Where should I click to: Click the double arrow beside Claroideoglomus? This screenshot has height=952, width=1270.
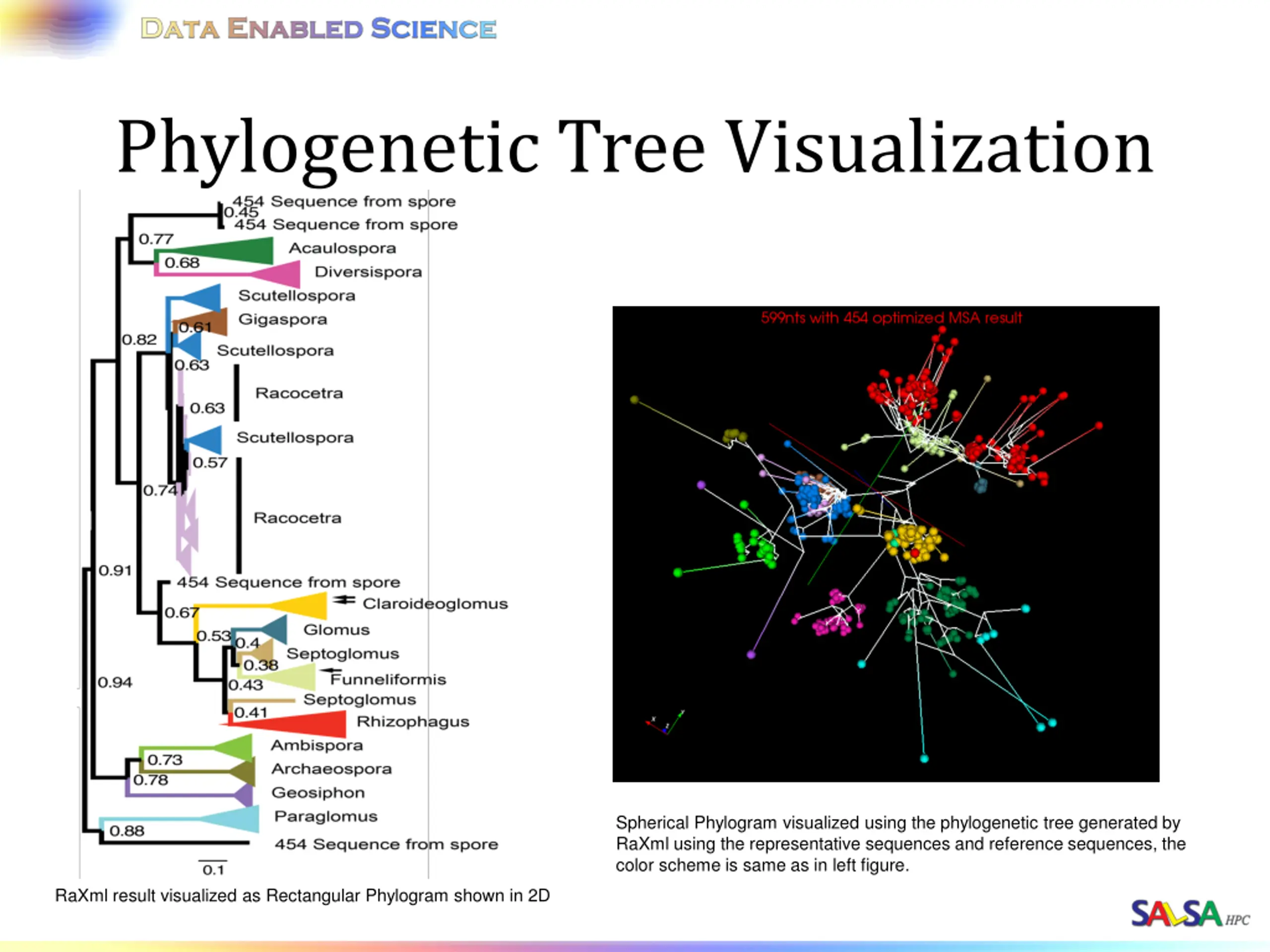pyautogui.click(x=344, y=599)
